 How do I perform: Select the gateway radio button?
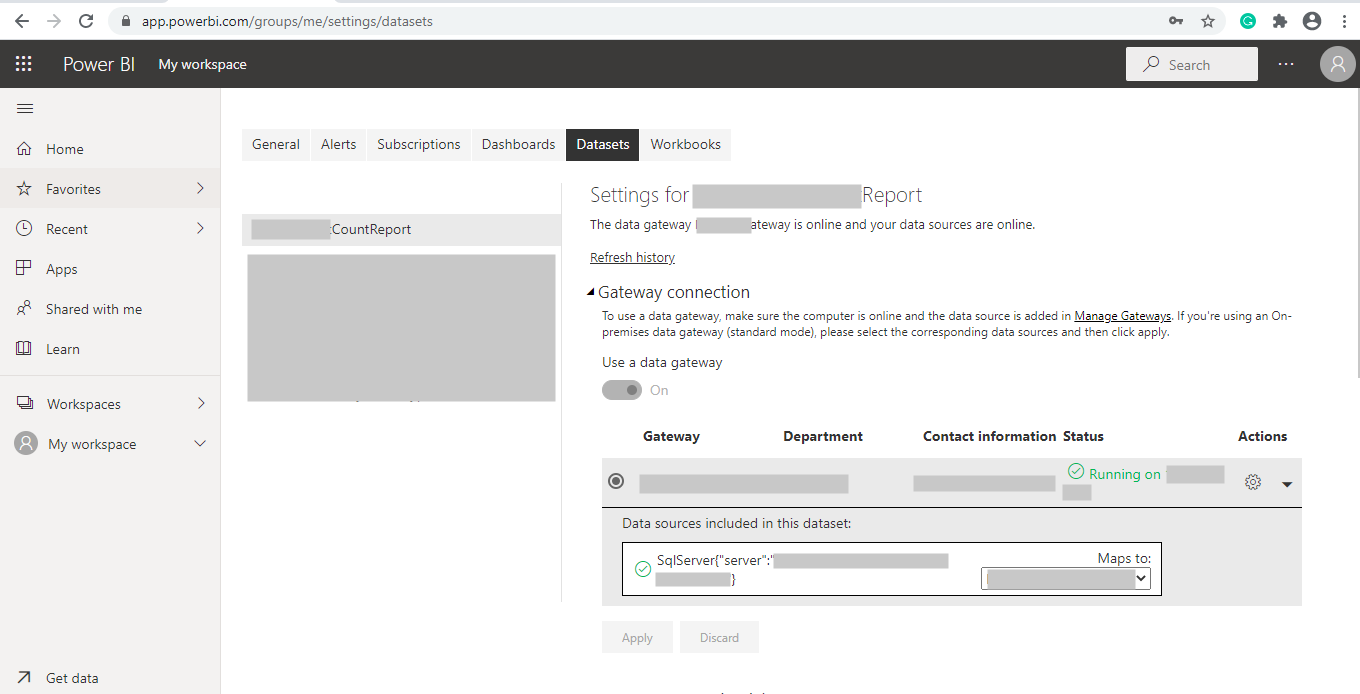pos(616,482)
